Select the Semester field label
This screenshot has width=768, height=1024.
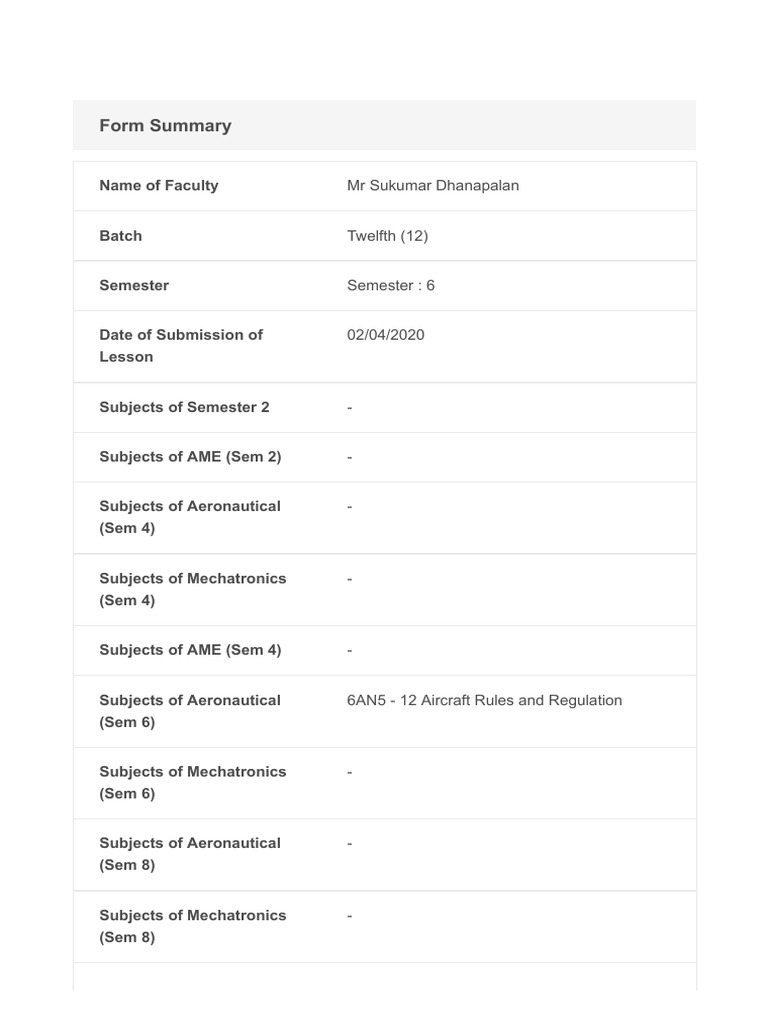134,285
